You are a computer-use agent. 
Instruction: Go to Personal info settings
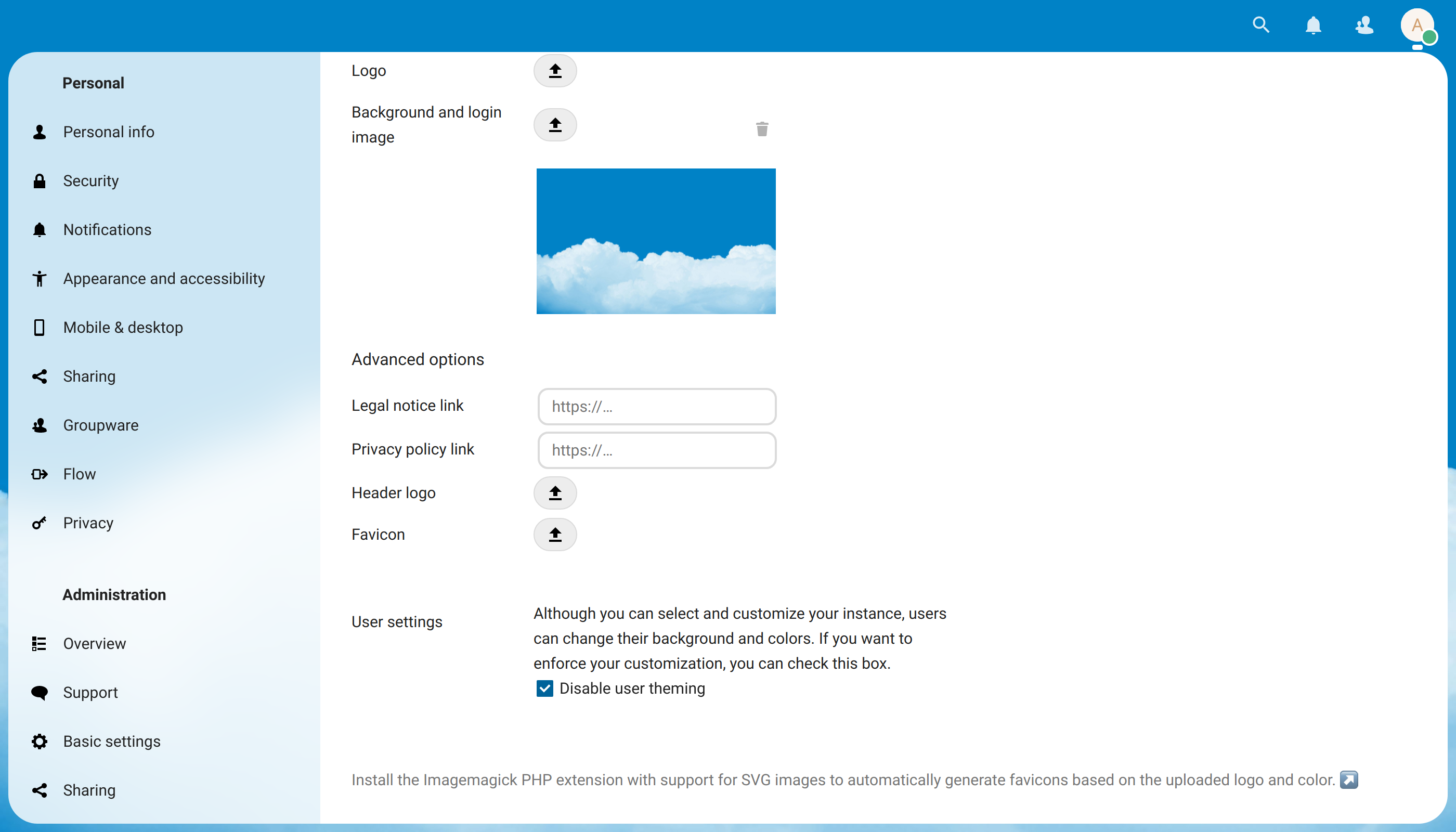tap(109, 132)
